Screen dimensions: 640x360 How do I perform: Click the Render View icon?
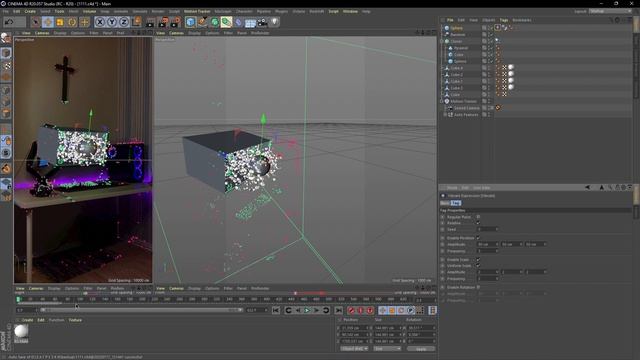click(x=151, y=22)
